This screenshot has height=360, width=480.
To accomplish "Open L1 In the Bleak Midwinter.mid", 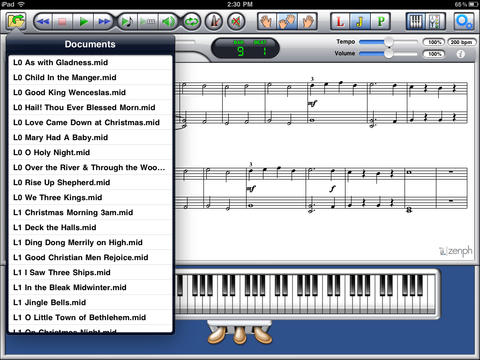I will point(90,287).
